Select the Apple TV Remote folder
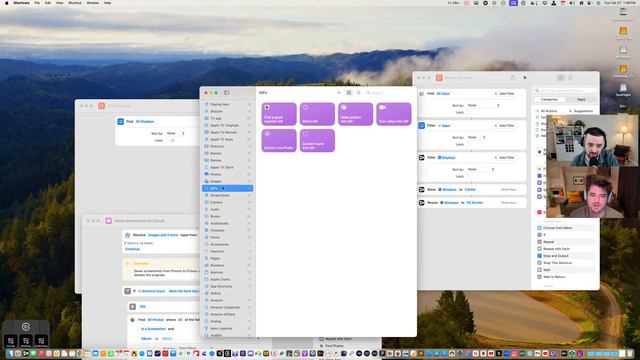 [228, 132]
